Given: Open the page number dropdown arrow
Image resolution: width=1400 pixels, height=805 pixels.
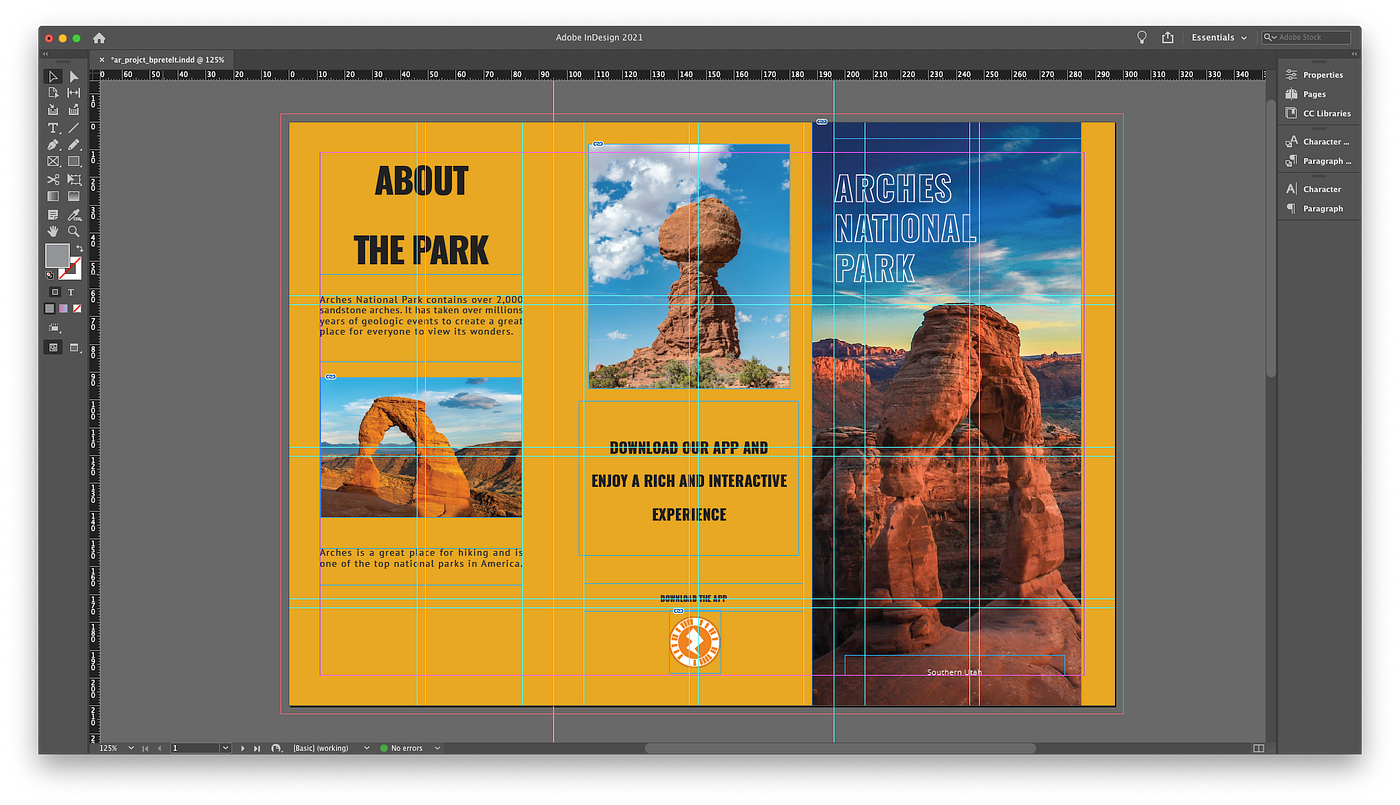Looking at the screenshot, I should [x=225, y=748].
